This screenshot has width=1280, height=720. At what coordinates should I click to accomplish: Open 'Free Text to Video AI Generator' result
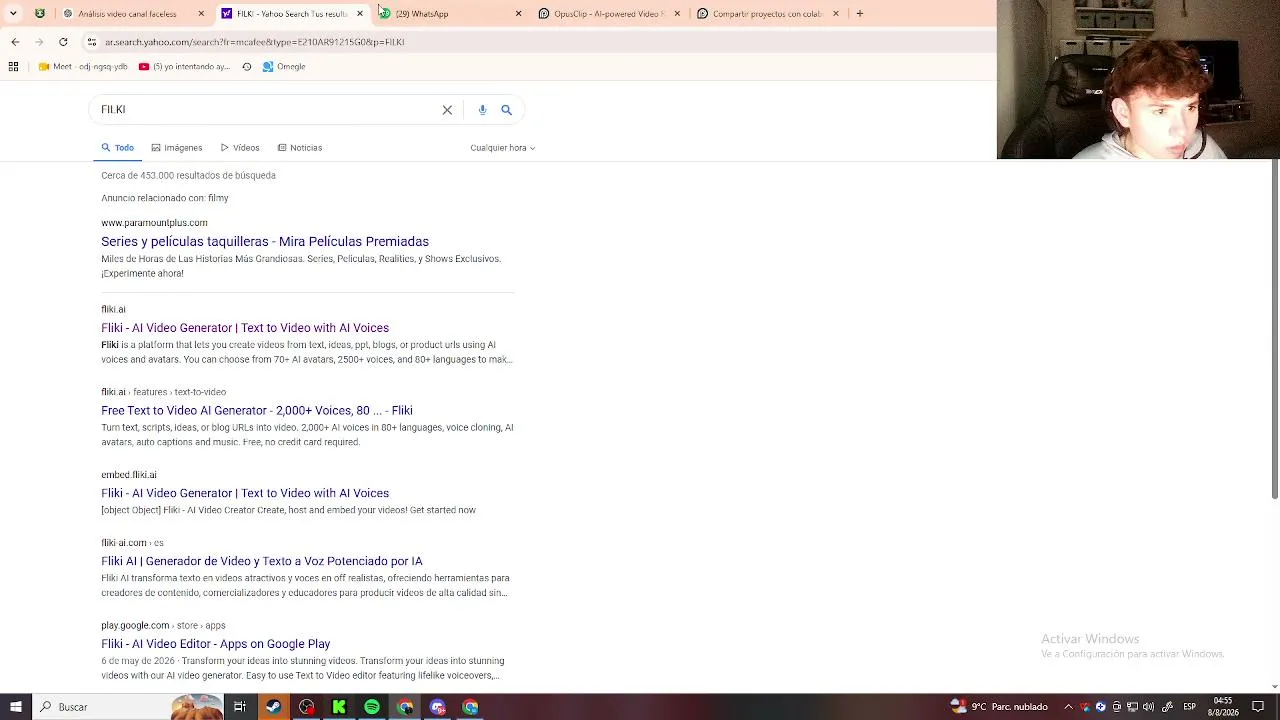pyautogui.click(x=257, y=411)
